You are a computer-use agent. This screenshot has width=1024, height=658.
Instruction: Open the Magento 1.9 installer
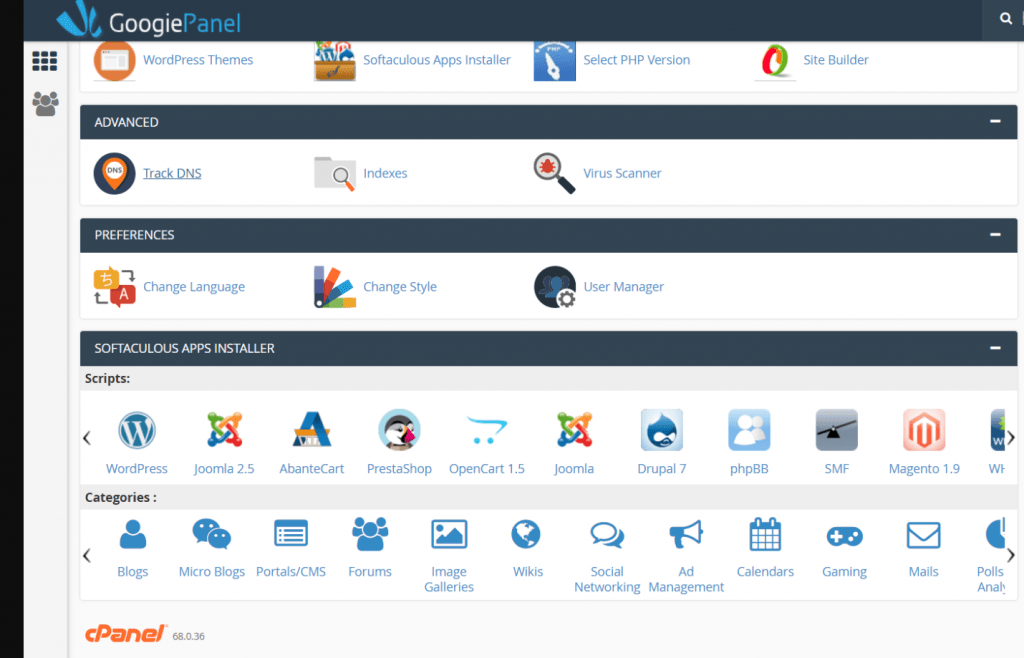(923, 430)
